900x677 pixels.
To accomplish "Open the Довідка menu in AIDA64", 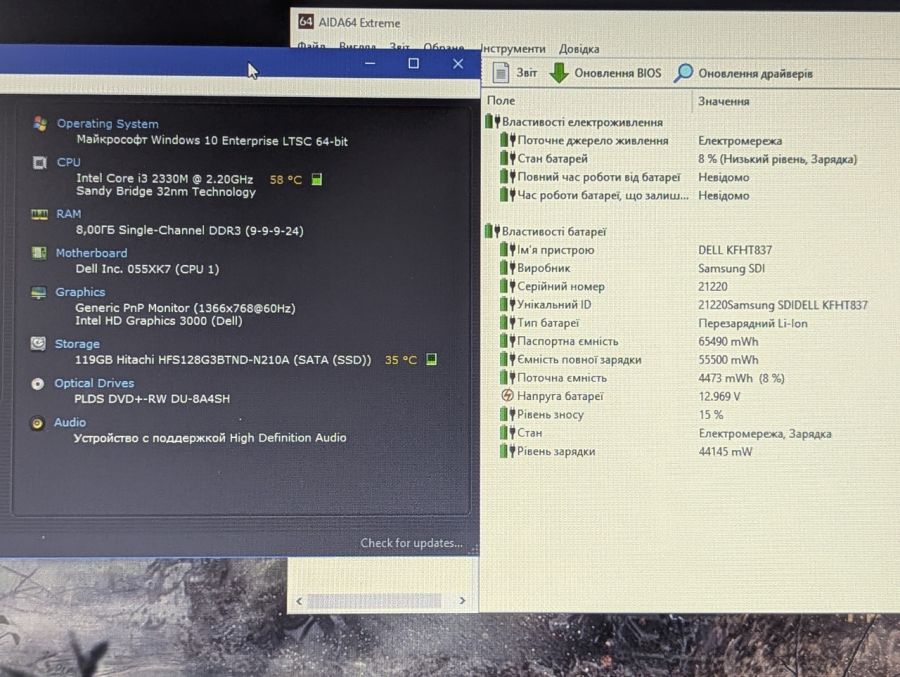I will tap(579, 49).
